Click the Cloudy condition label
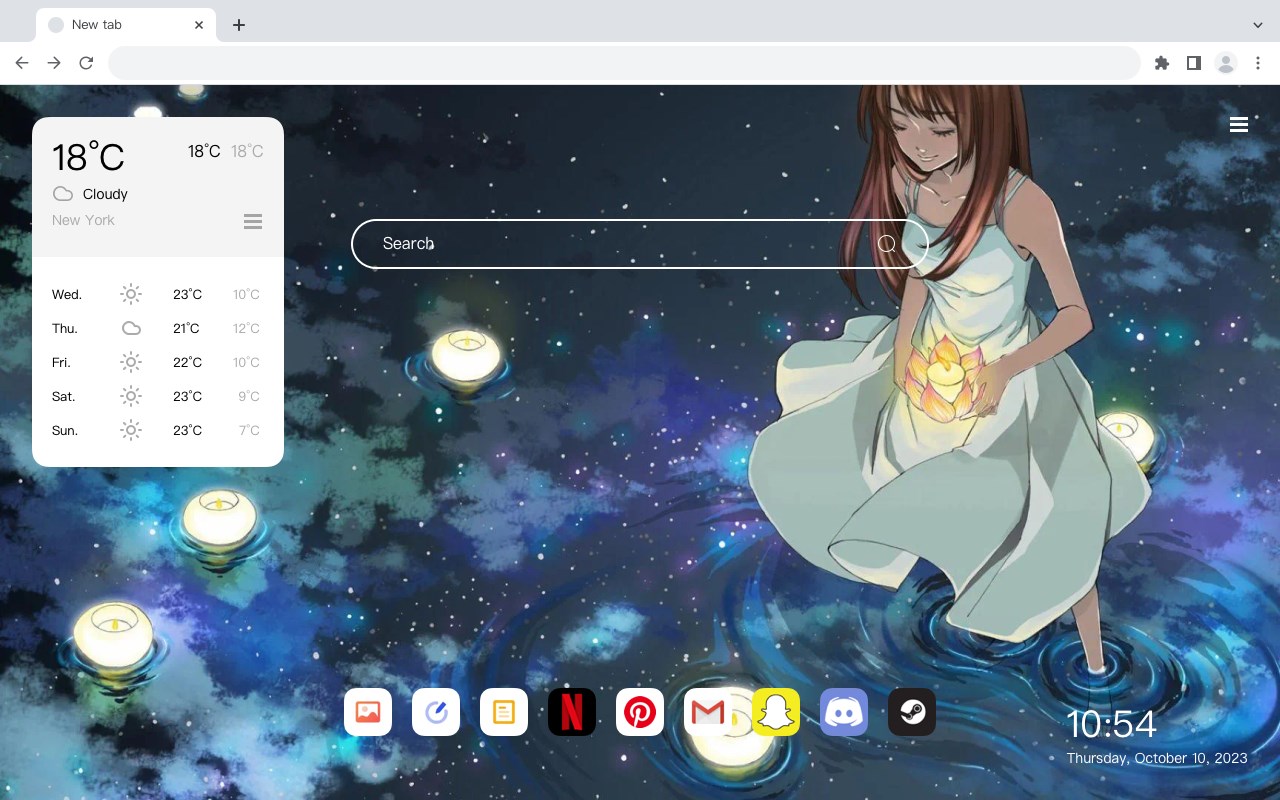1280x800 pixels. (x=105, y=194)
